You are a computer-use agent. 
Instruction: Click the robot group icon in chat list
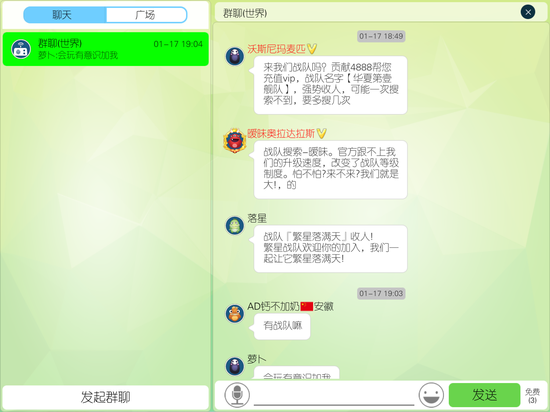pos(21,49)
